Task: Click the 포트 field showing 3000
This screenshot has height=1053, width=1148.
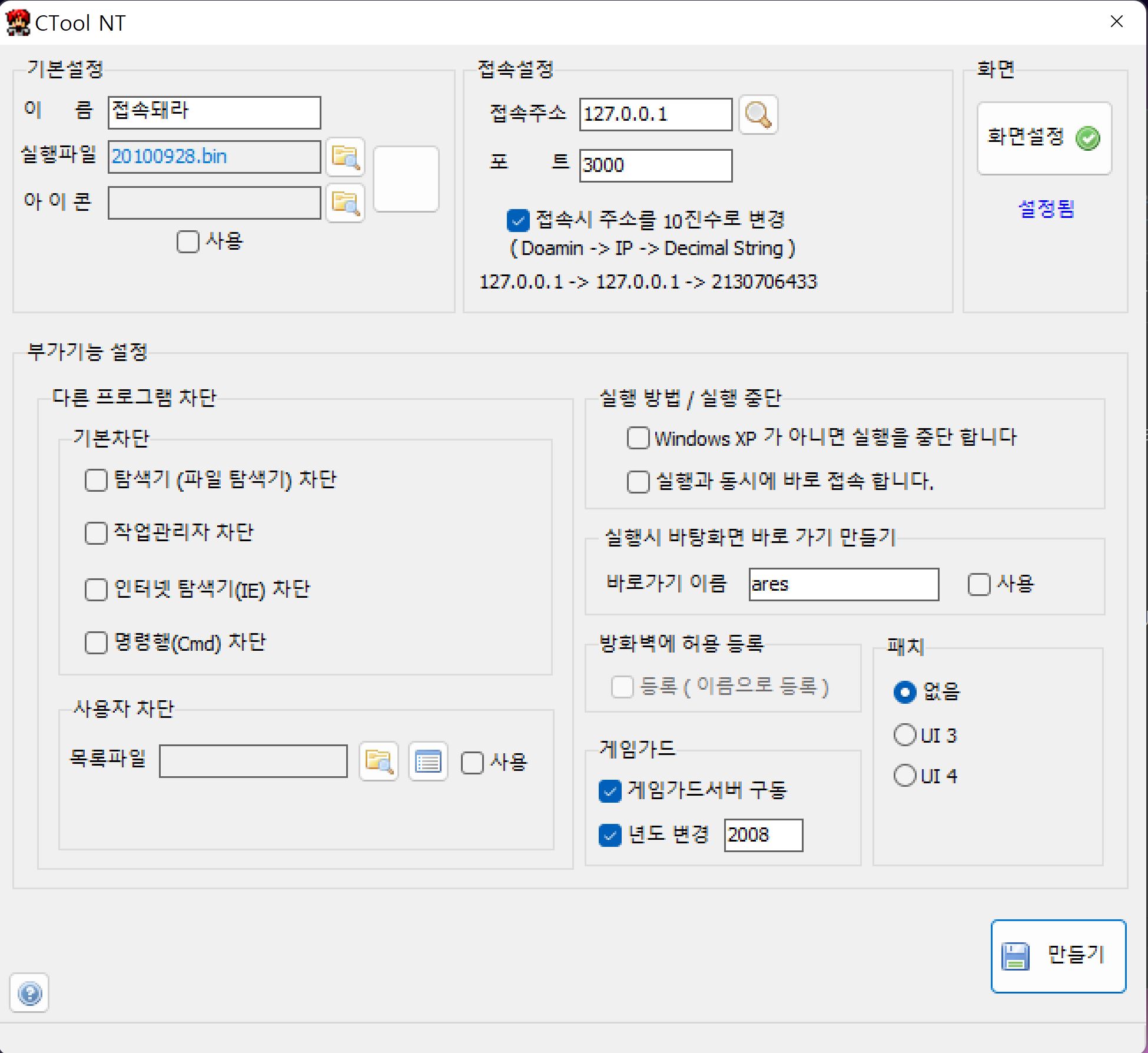Action: point(656,165)
